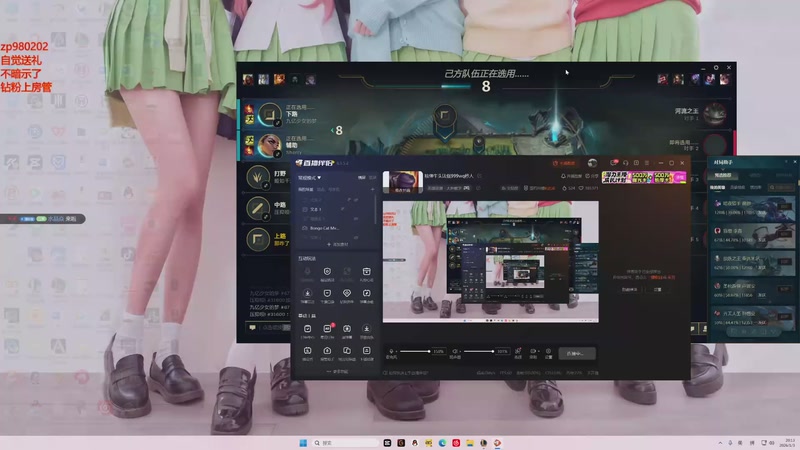The width and height of the screenshot is (800, 450).
Task: Open the 设置 settings gear under preview
Action: pos(548,352)
